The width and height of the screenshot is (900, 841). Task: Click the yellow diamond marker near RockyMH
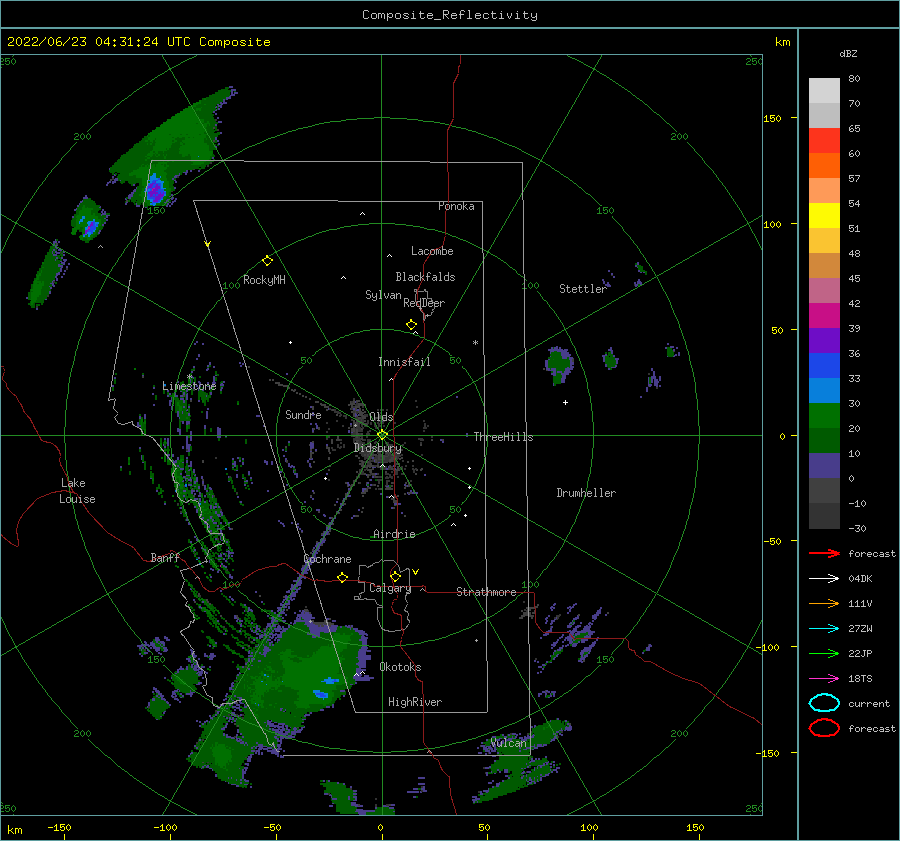click(x=267, y=261)
